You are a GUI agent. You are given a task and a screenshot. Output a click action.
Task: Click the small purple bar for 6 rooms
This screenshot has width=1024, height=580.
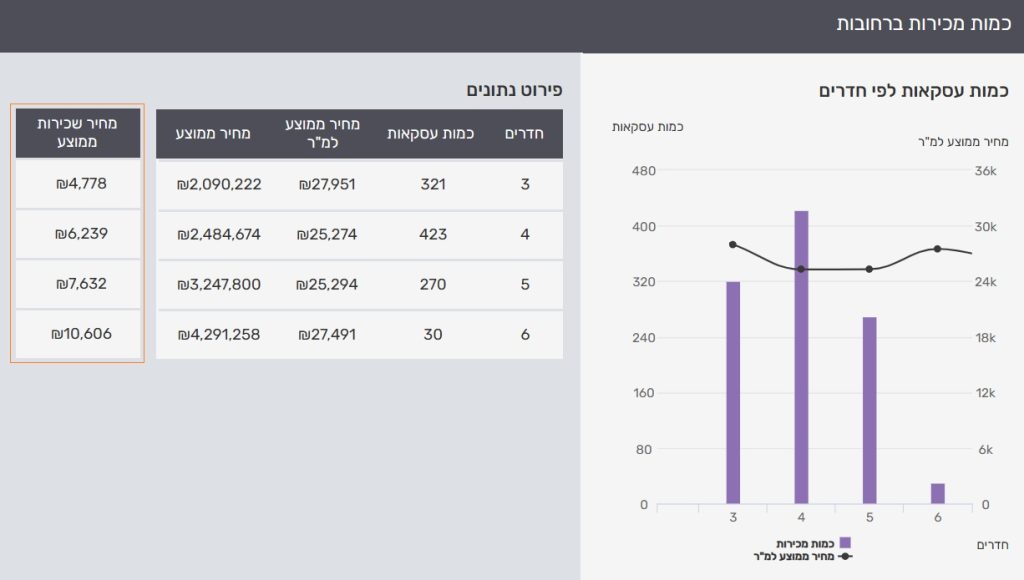(x=937, y=493)
